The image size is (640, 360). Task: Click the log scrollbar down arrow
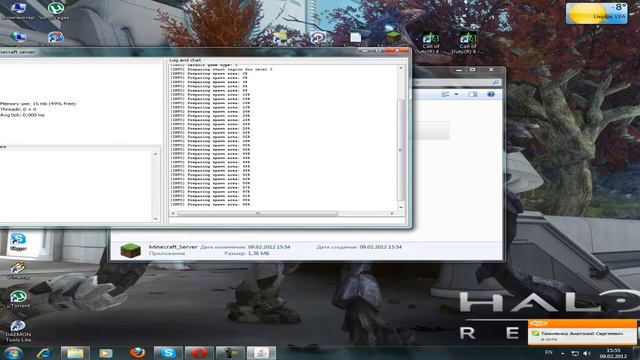[x=401, y=207]
